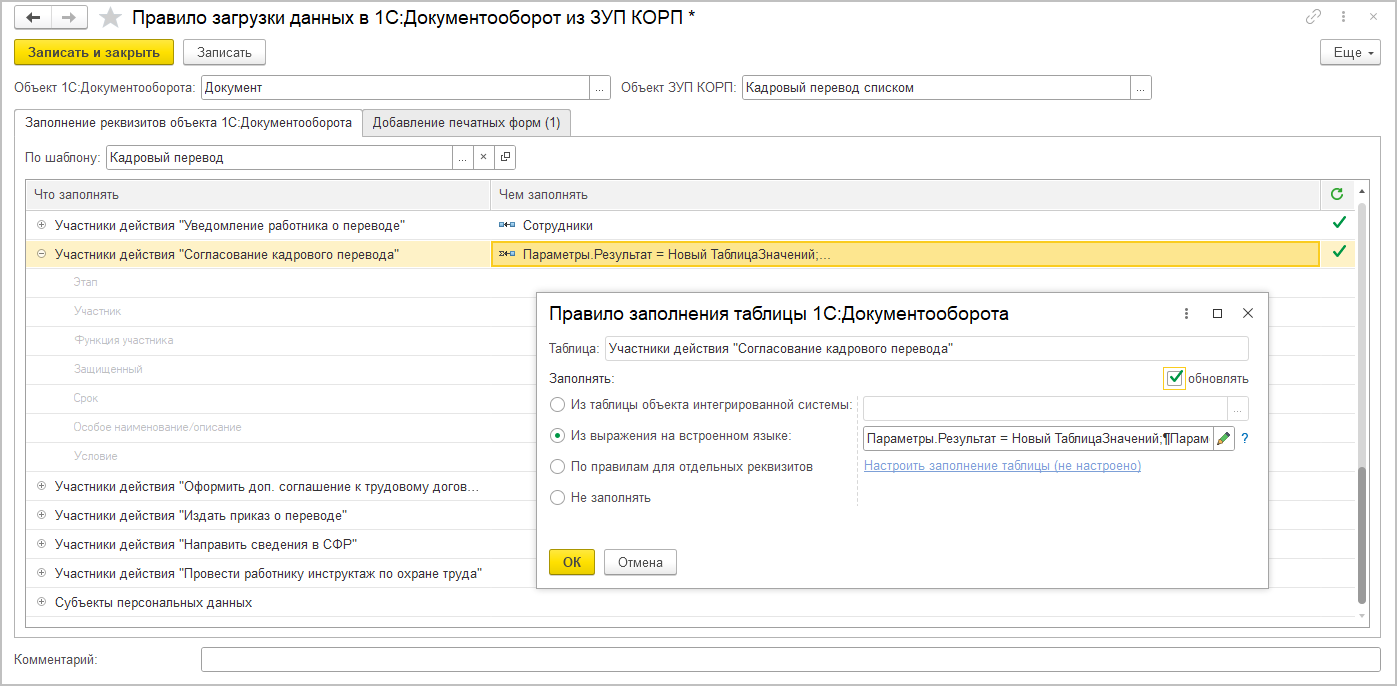Click the Записать button
Screen dimensions: 1397x686
(x=224, y=52)
